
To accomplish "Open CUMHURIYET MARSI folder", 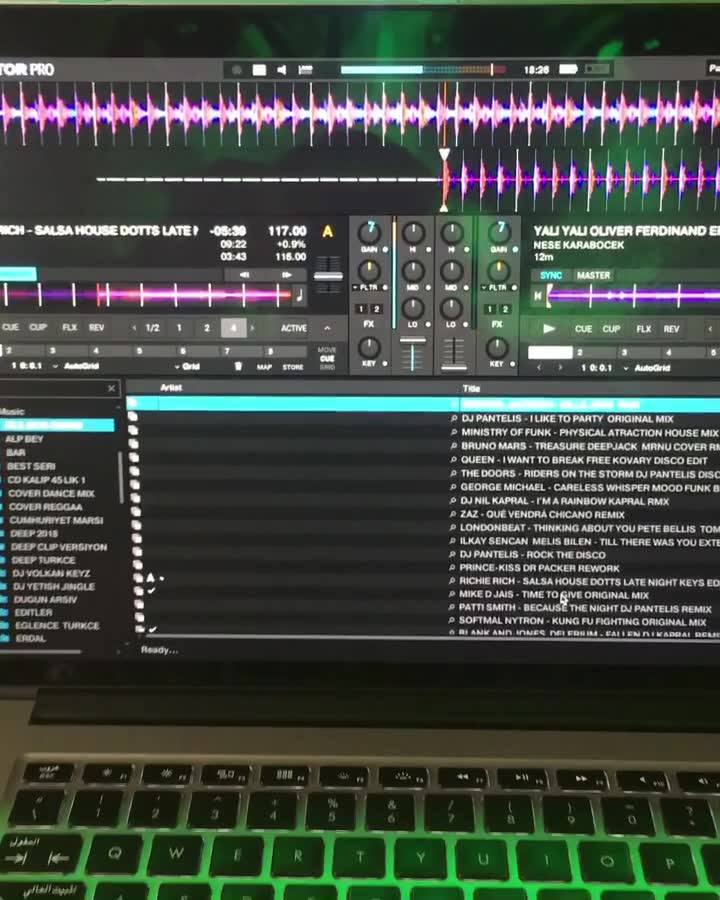I will (56, 520).
